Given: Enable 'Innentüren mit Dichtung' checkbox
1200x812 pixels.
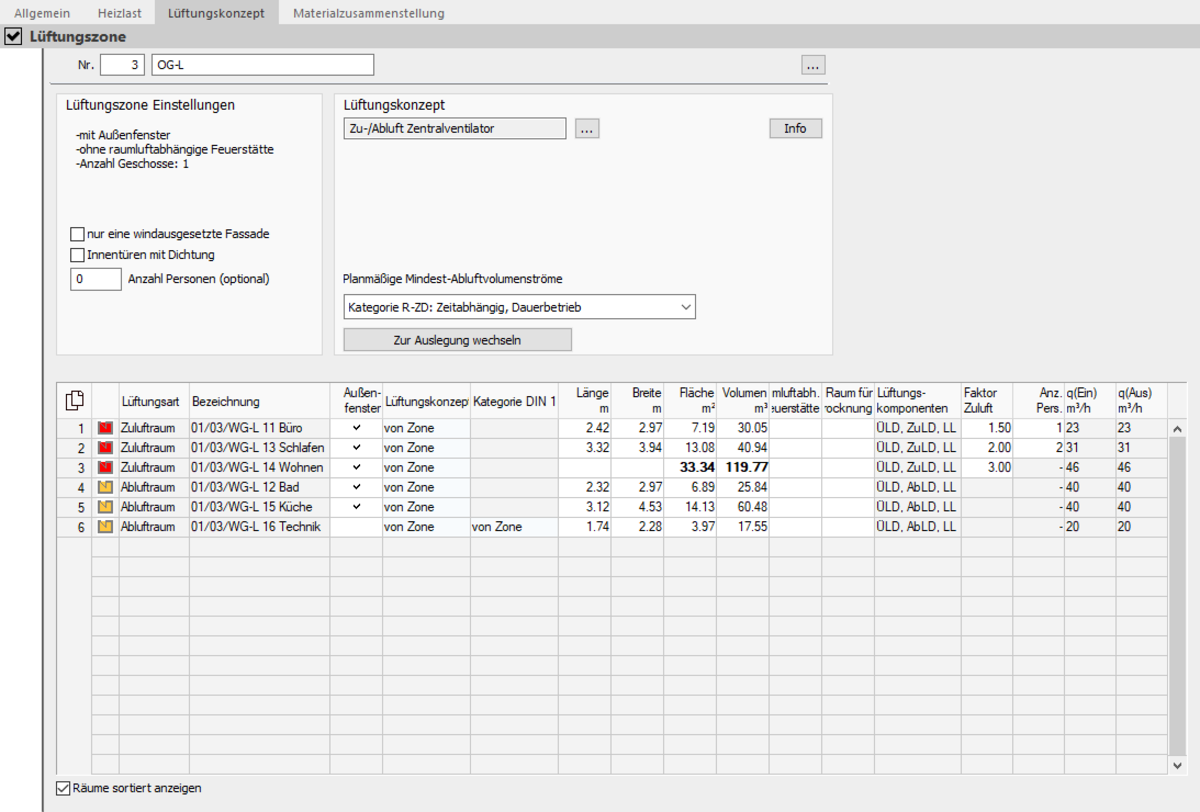Looking at the screenshot, I should 77,255.
